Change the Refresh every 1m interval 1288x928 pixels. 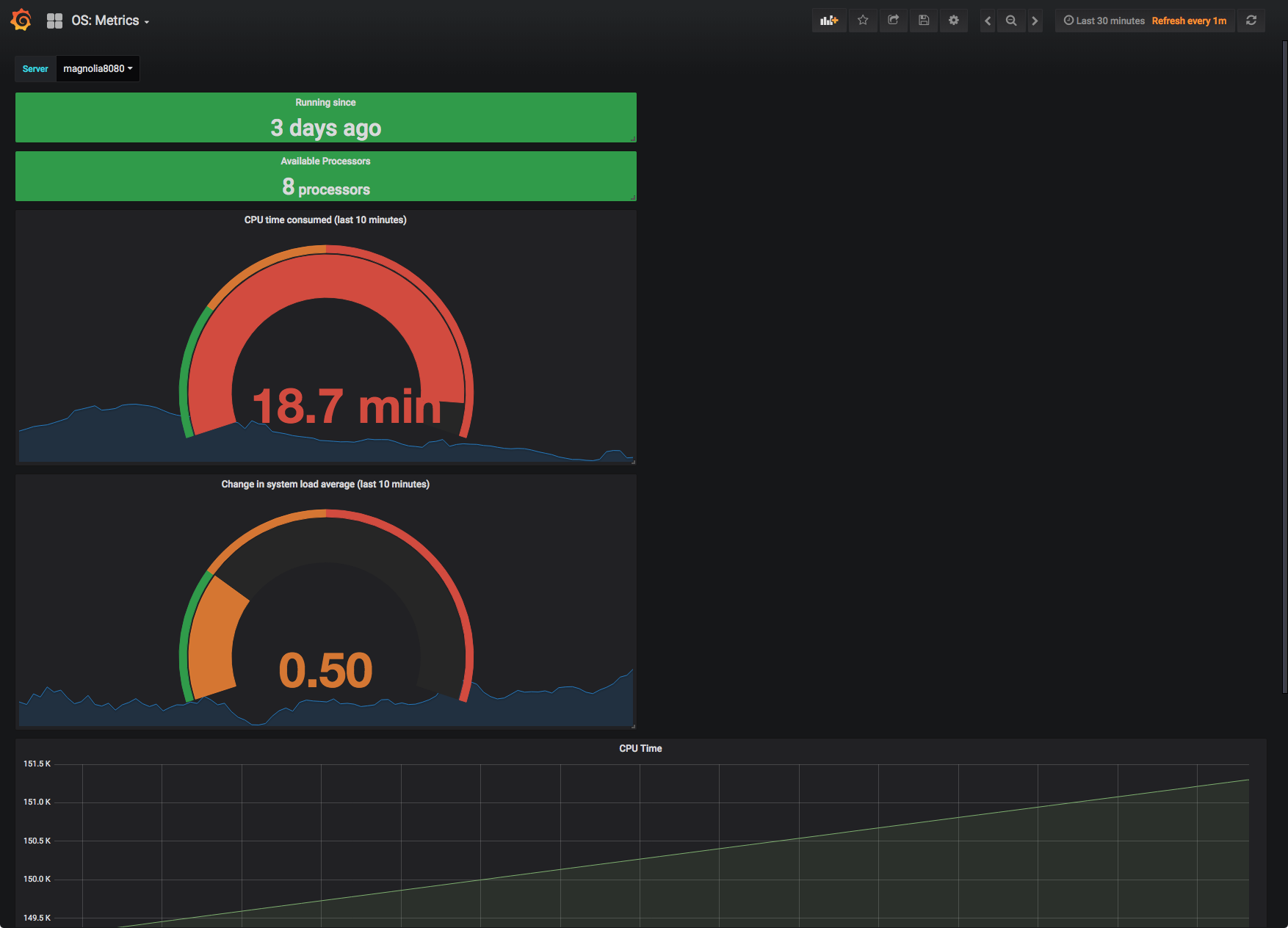[1188, 21]
